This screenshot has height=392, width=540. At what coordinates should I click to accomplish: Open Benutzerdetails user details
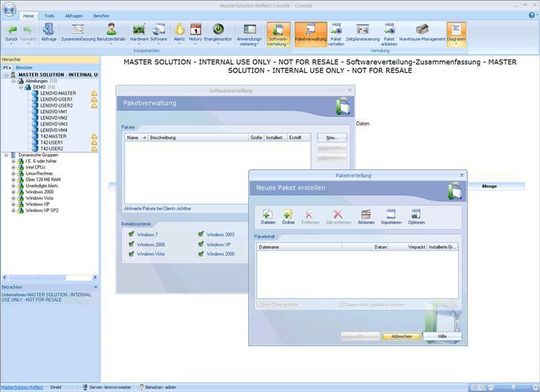tap(111, 33)
